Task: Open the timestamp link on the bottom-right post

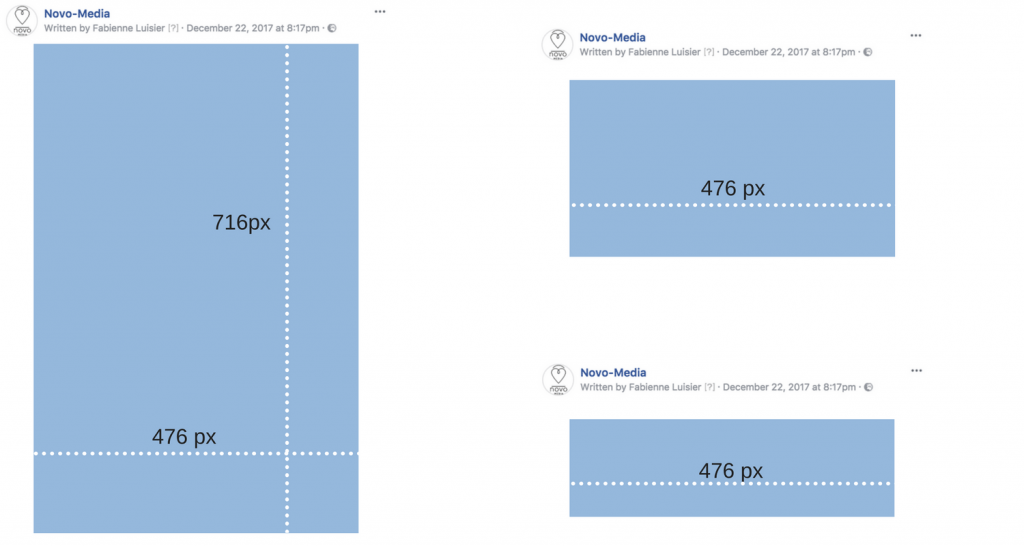Action: (789, 387)
